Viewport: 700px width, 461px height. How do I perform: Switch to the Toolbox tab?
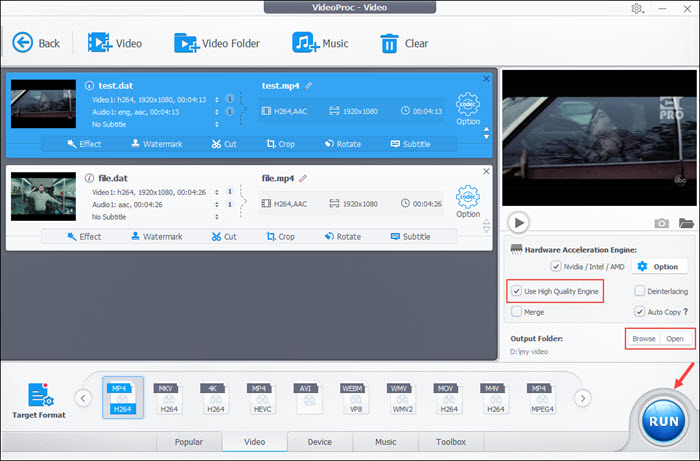[451, 442]
